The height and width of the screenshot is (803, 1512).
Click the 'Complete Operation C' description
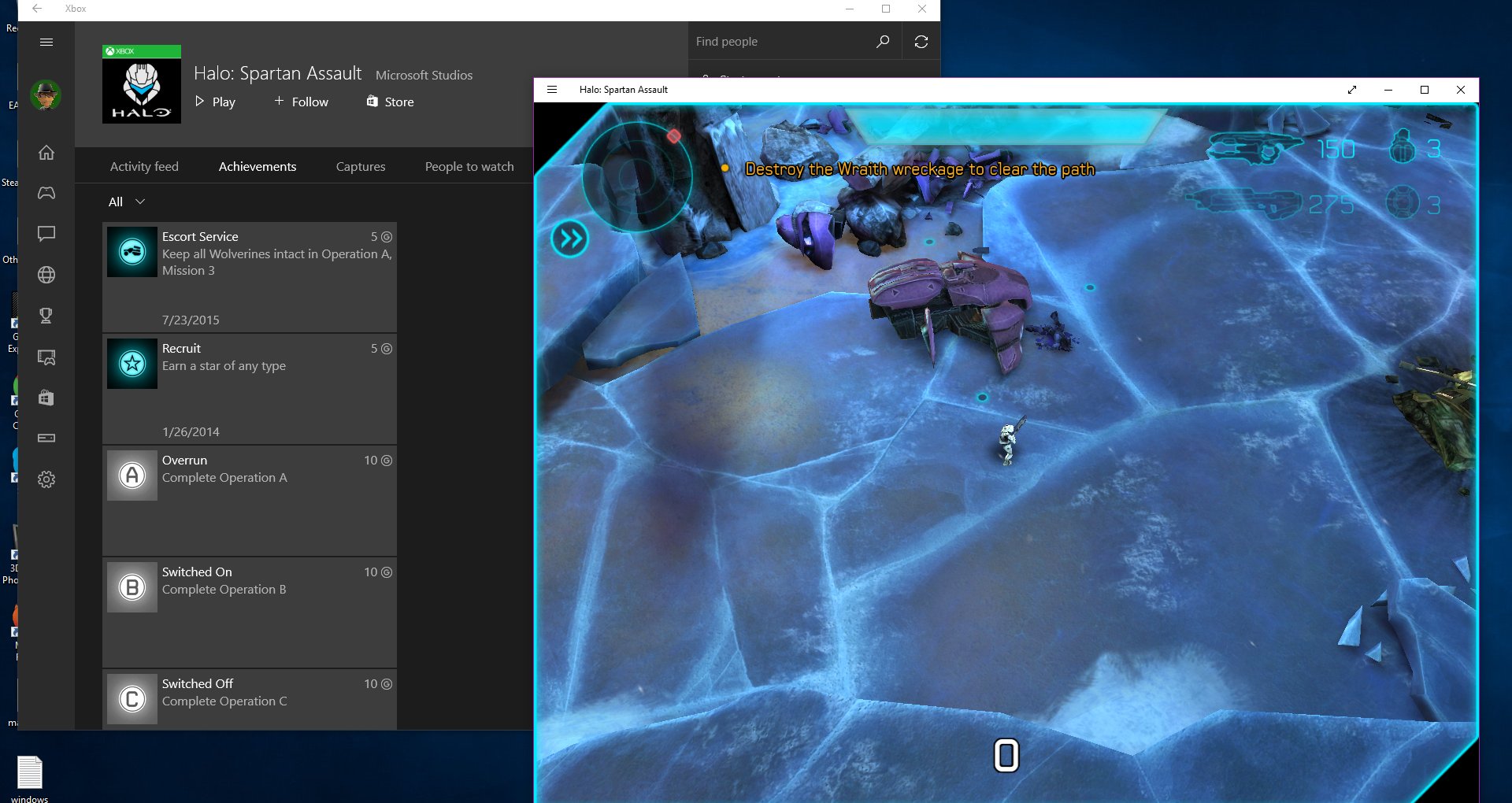224,701
